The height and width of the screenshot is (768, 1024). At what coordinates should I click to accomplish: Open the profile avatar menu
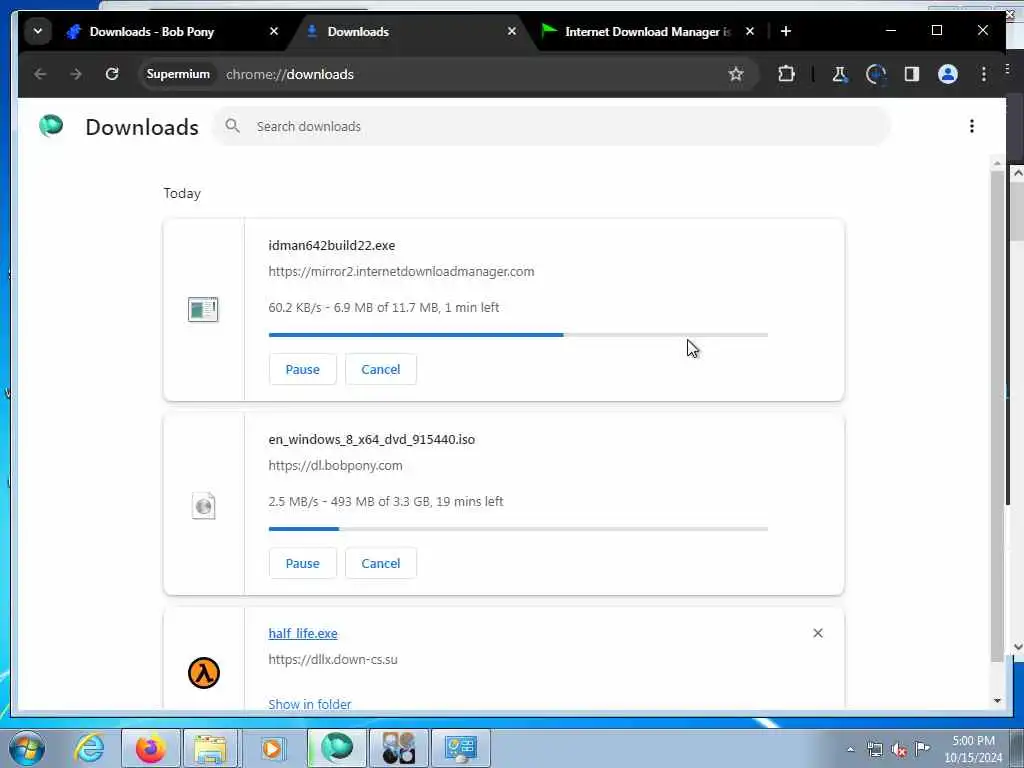(x=948, y=74)
